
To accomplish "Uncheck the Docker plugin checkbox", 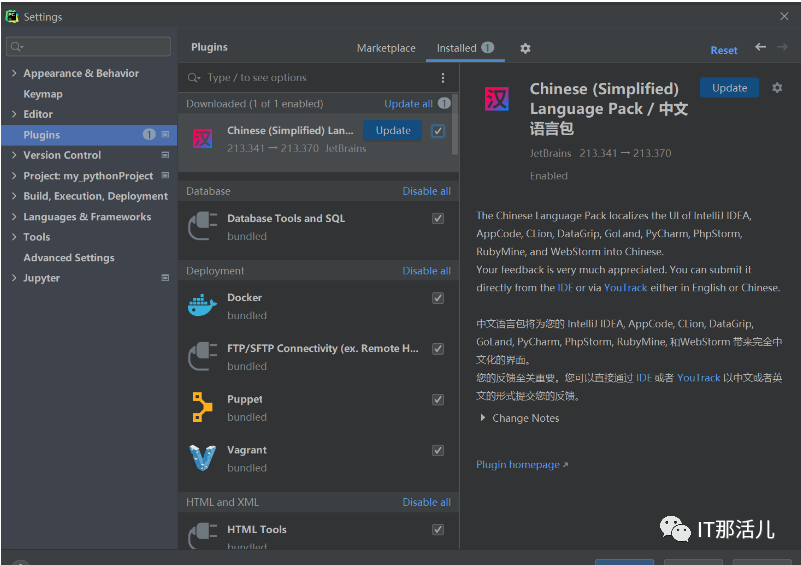I will [x=438, y=298].
